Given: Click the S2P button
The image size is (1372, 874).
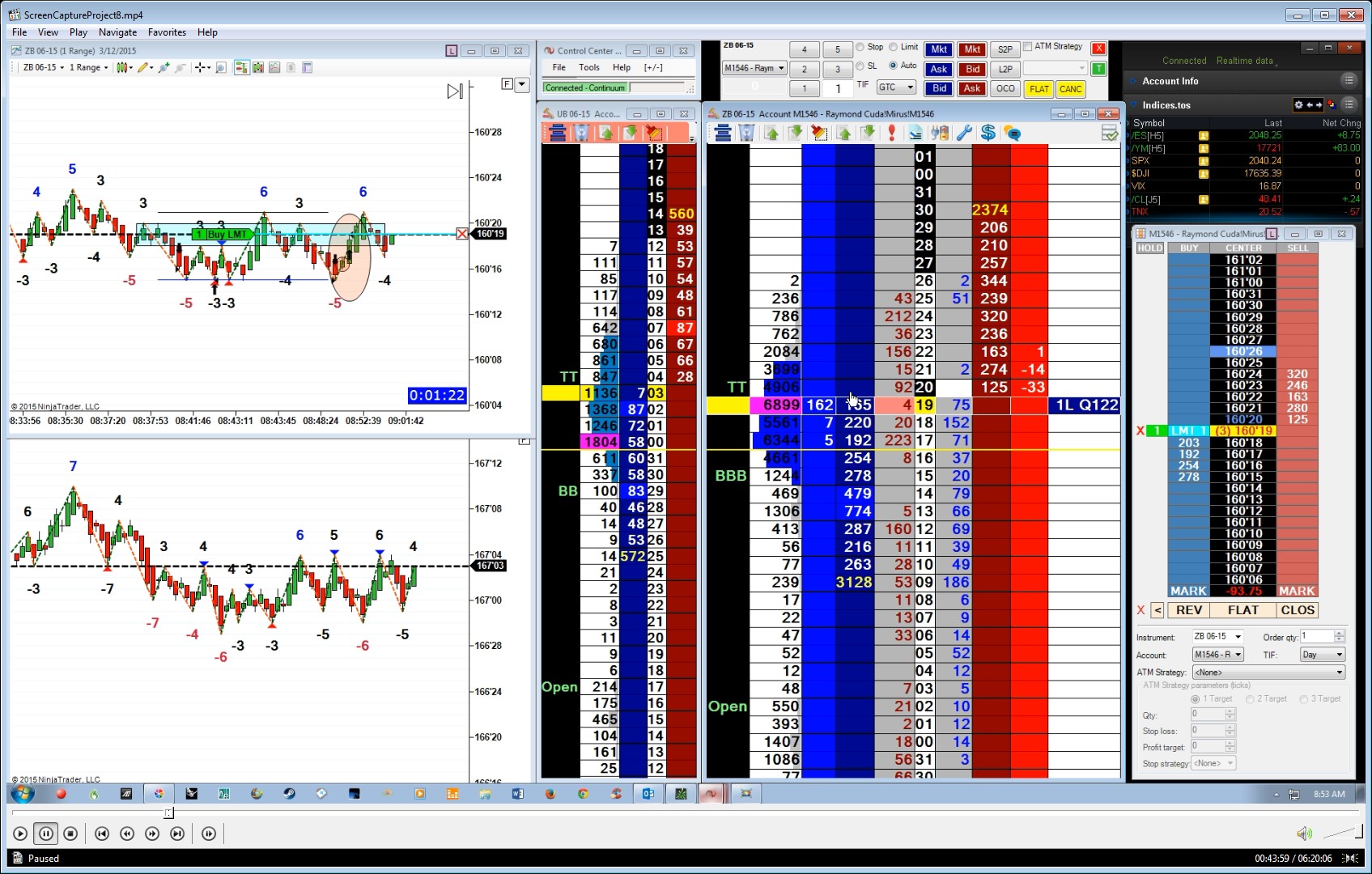Looking at the screenshot, I should pos(1005,49).
